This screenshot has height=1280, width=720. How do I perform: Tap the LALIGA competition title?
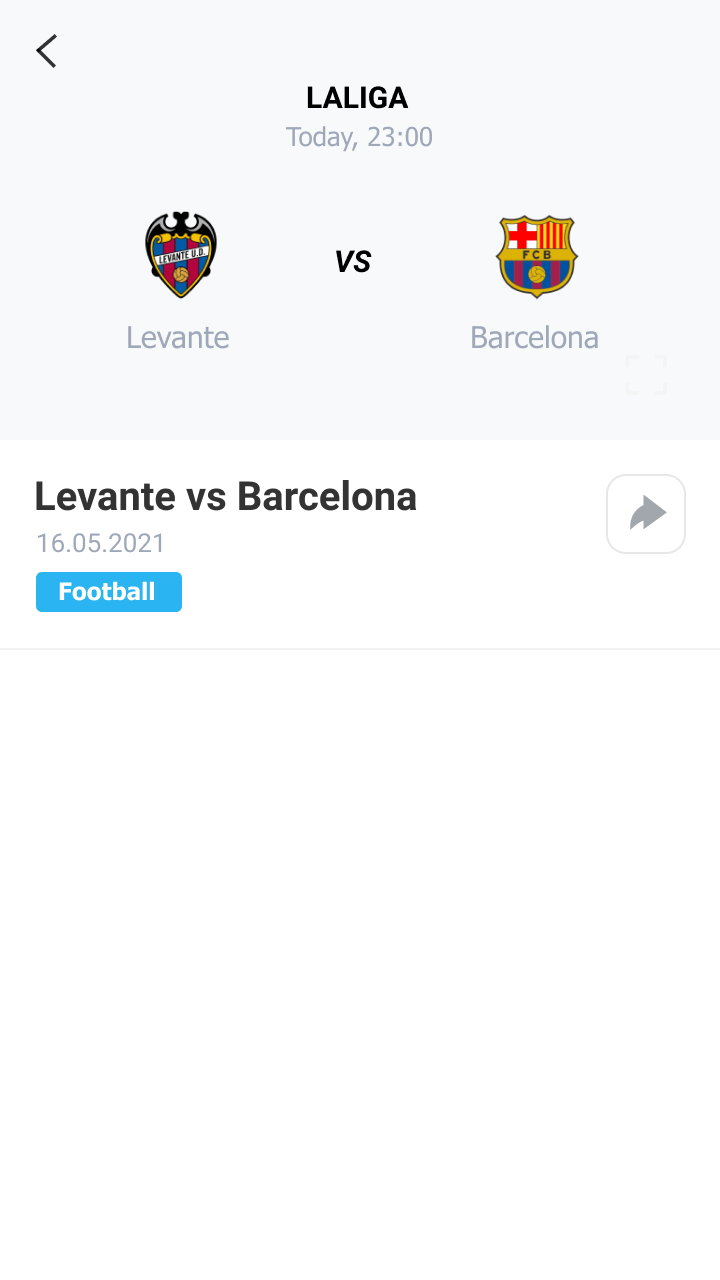(357, 98)
